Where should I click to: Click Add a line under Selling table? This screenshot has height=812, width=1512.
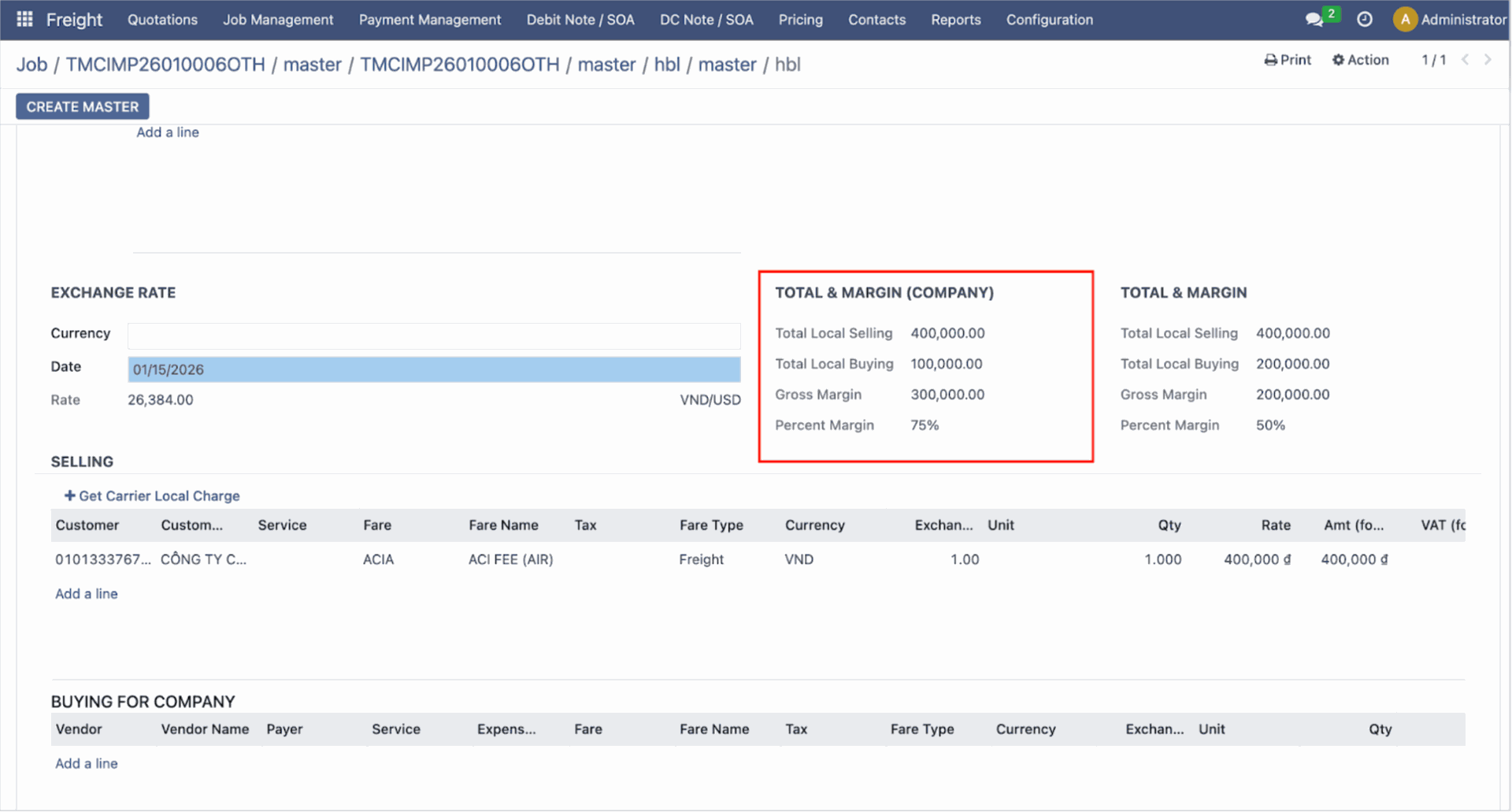click(87, 594)
